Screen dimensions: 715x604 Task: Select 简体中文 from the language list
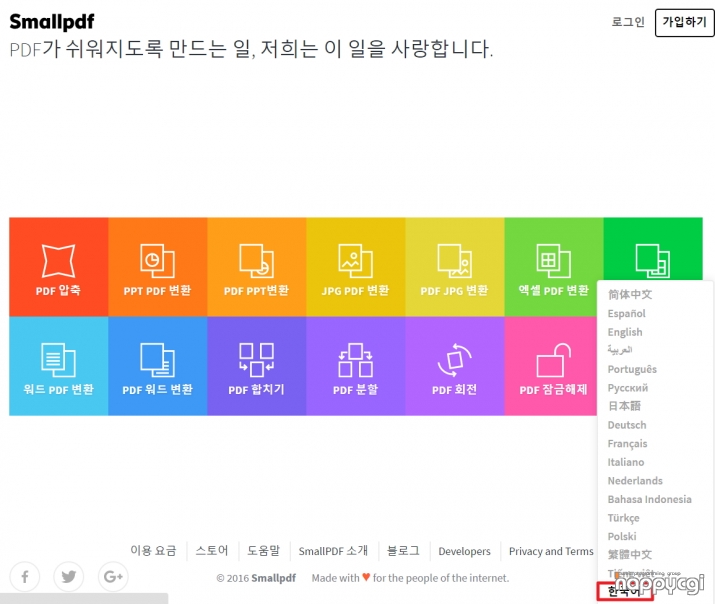tap(630, 294)
